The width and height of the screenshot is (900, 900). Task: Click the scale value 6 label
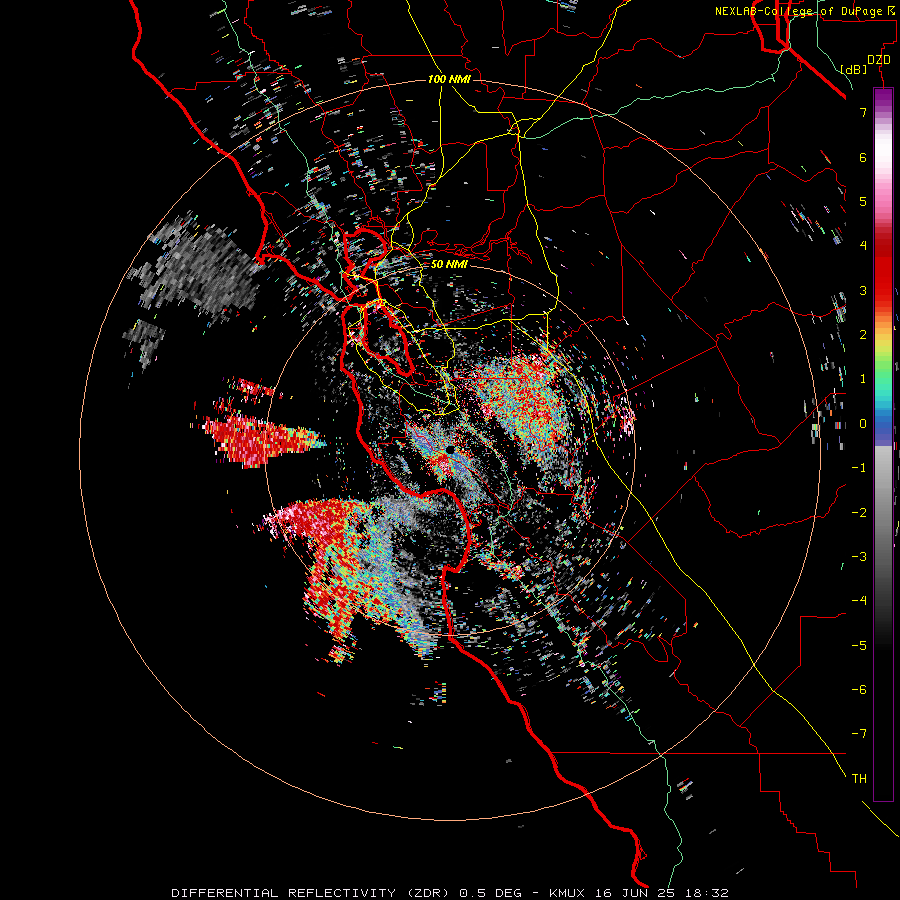tap(863, 157)
